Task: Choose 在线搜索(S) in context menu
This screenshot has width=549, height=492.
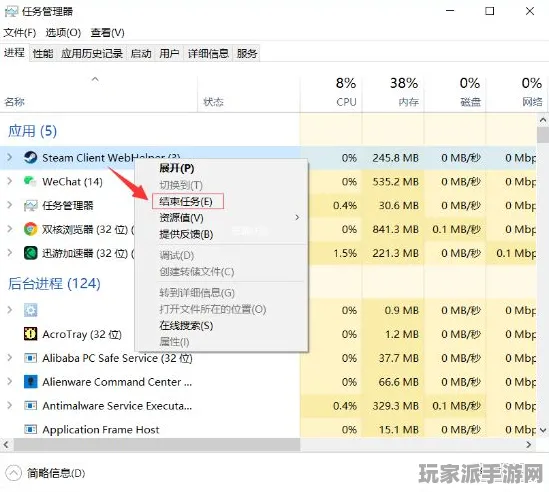Action: coord(221,326)
